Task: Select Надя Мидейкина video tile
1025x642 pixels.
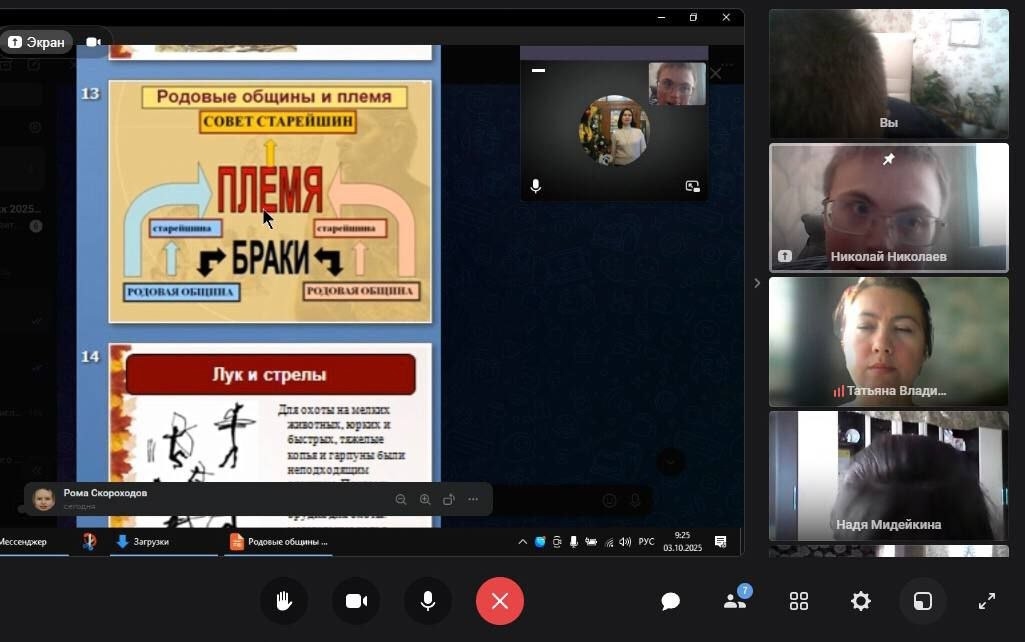Action: [888, 476]
